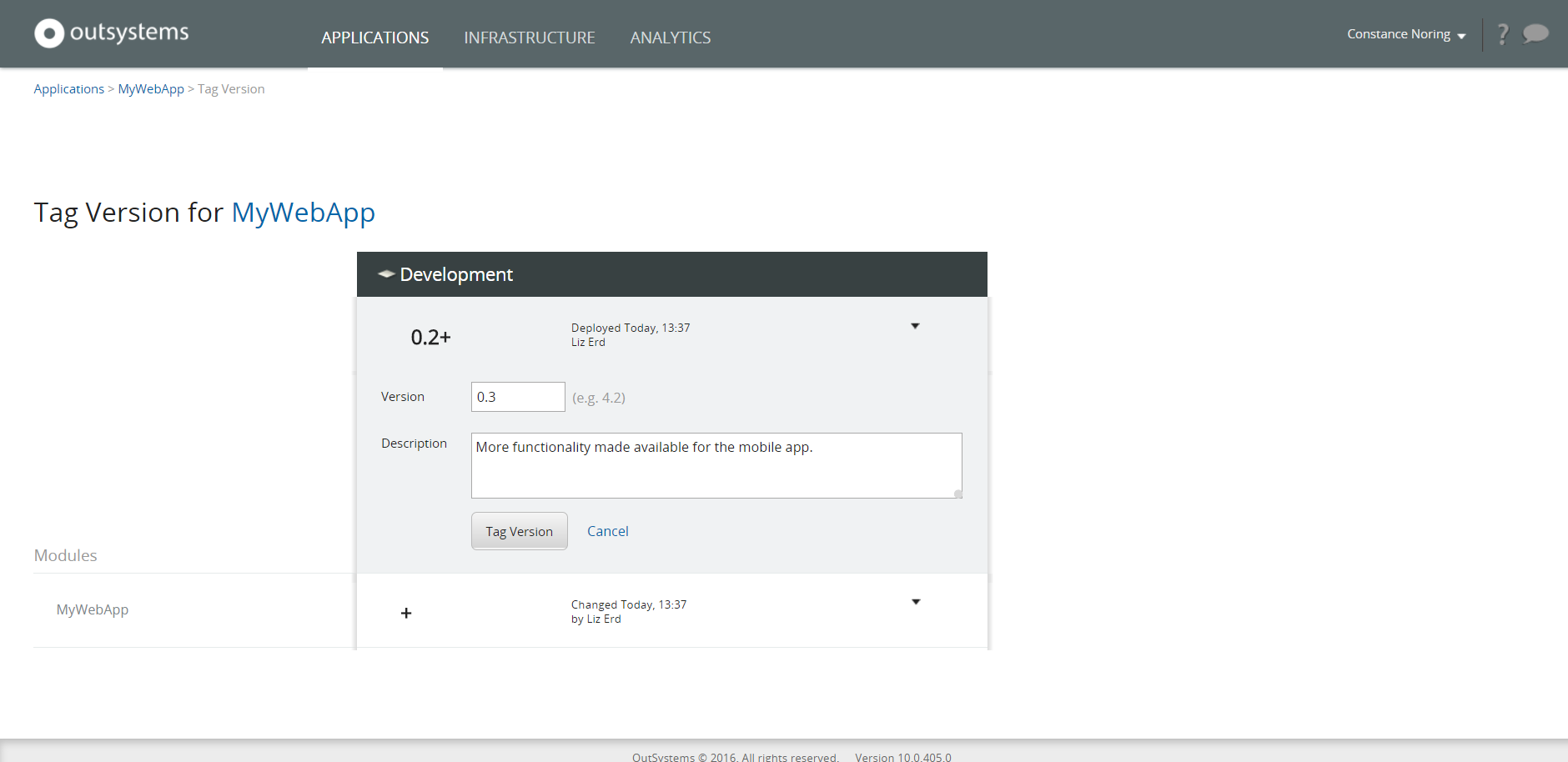Expand the MyWebApp module version dropdown arrow
The height and width of the screenshot is (762, 1568).
pos(916,602)
